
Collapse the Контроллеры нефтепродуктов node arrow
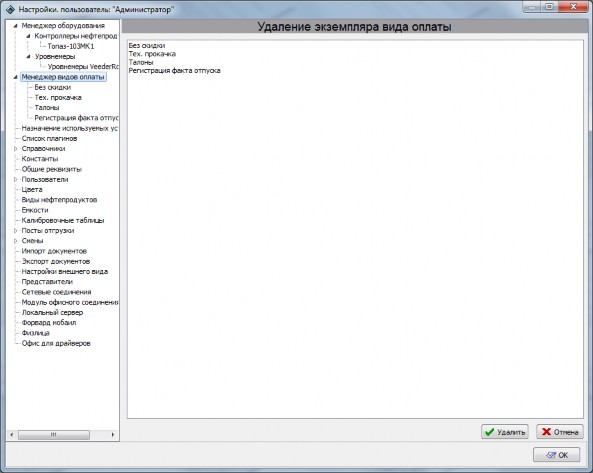click(28, 36)
